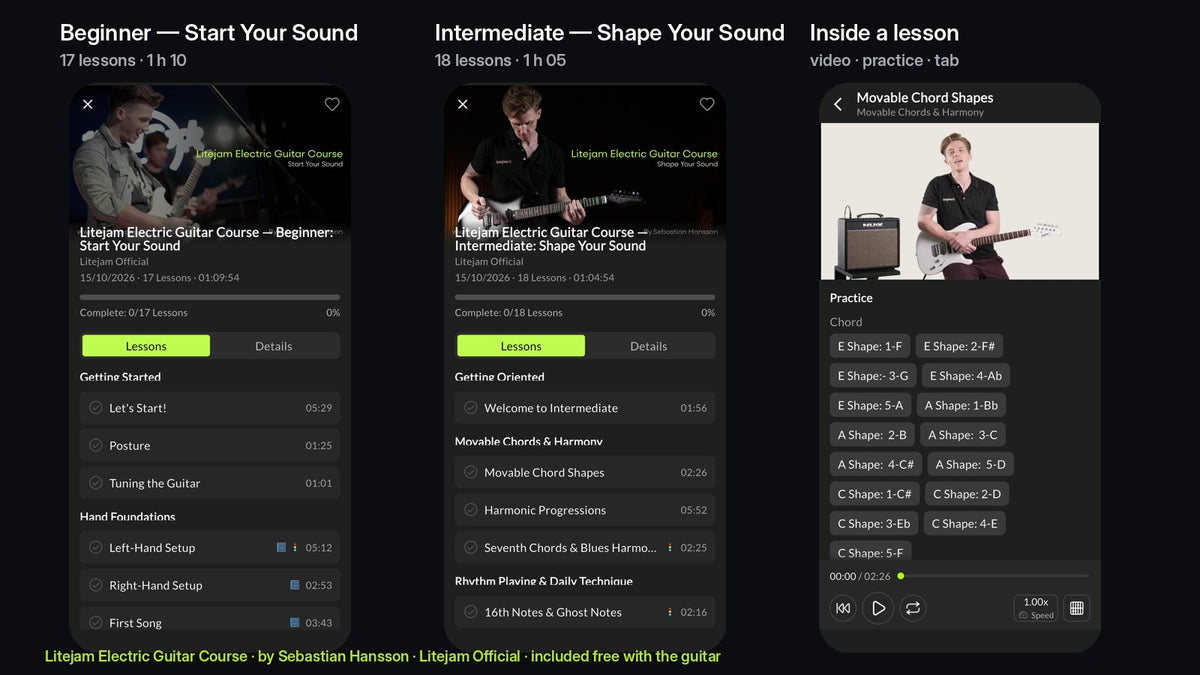This screenshot has height=675, width=1200.
Task: Click the 'Hand Foundations' section heading
Action: pyautogui.click(x=128, y=517)
